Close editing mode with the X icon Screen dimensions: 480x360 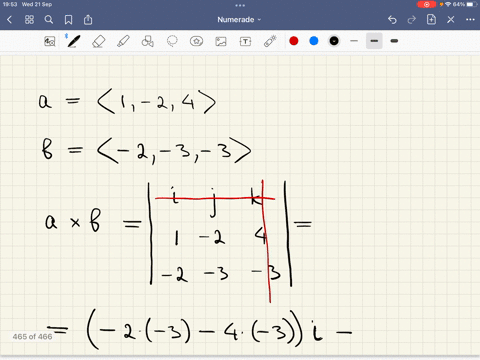(451, 20)
